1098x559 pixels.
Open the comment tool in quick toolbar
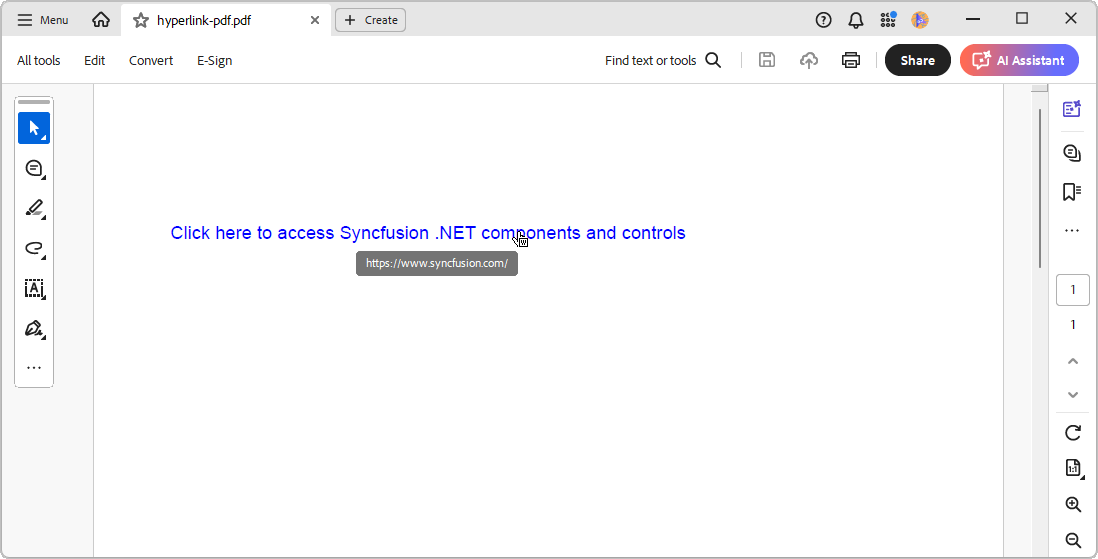(34, 168)
